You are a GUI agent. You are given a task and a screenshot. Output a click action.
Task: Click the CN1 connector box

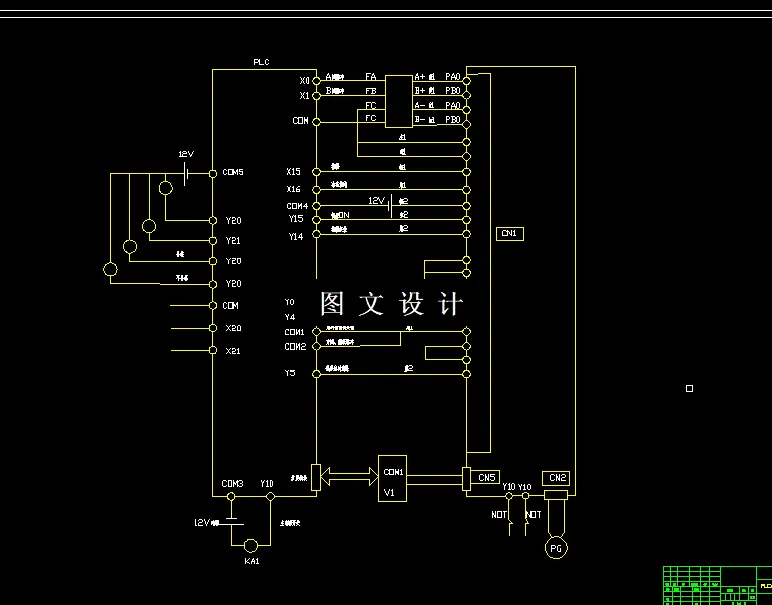click(x=510, y=234)
